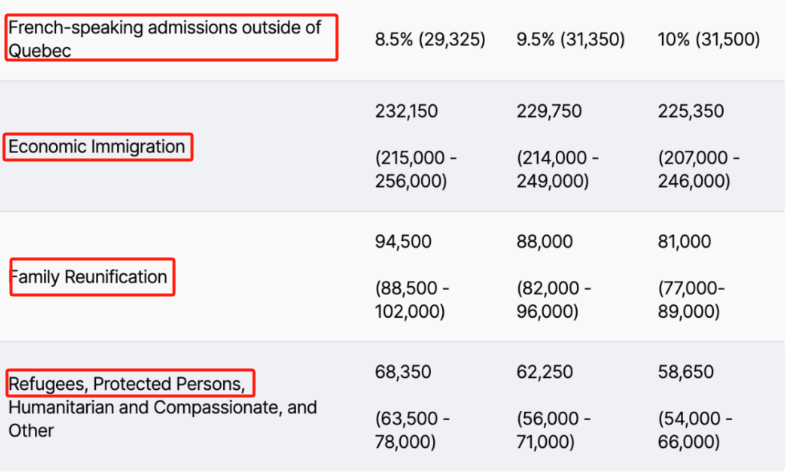Select the Economic Immigration row label
The image size is (786, 473).
97,147
